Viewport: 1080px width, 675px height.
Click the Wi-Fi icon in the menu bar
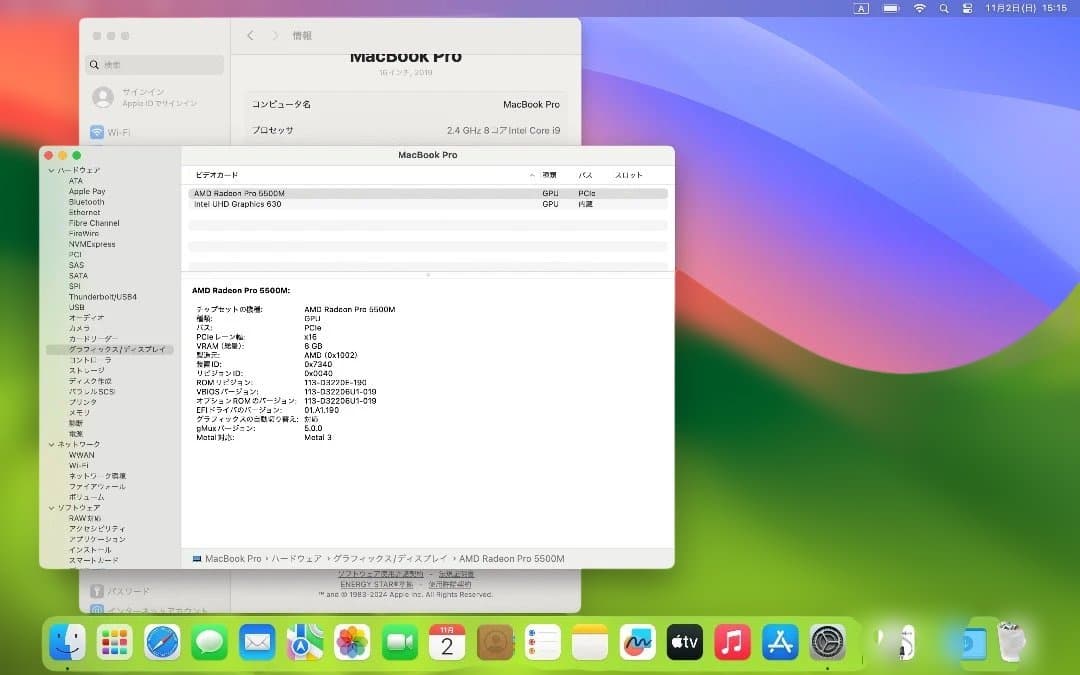(x=919, y=8)
